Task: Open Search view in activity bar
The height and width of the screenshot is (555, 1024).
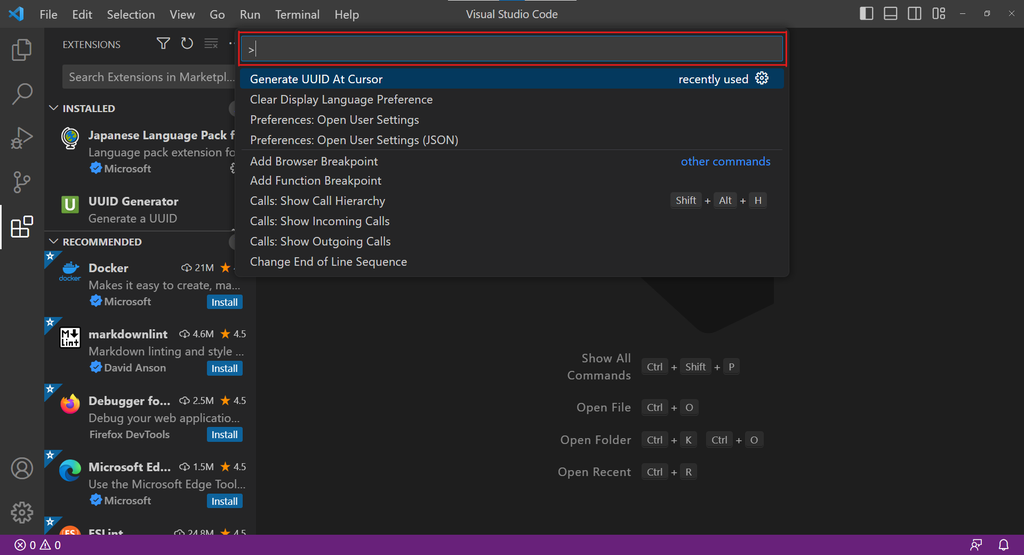Action: [21, 94]
